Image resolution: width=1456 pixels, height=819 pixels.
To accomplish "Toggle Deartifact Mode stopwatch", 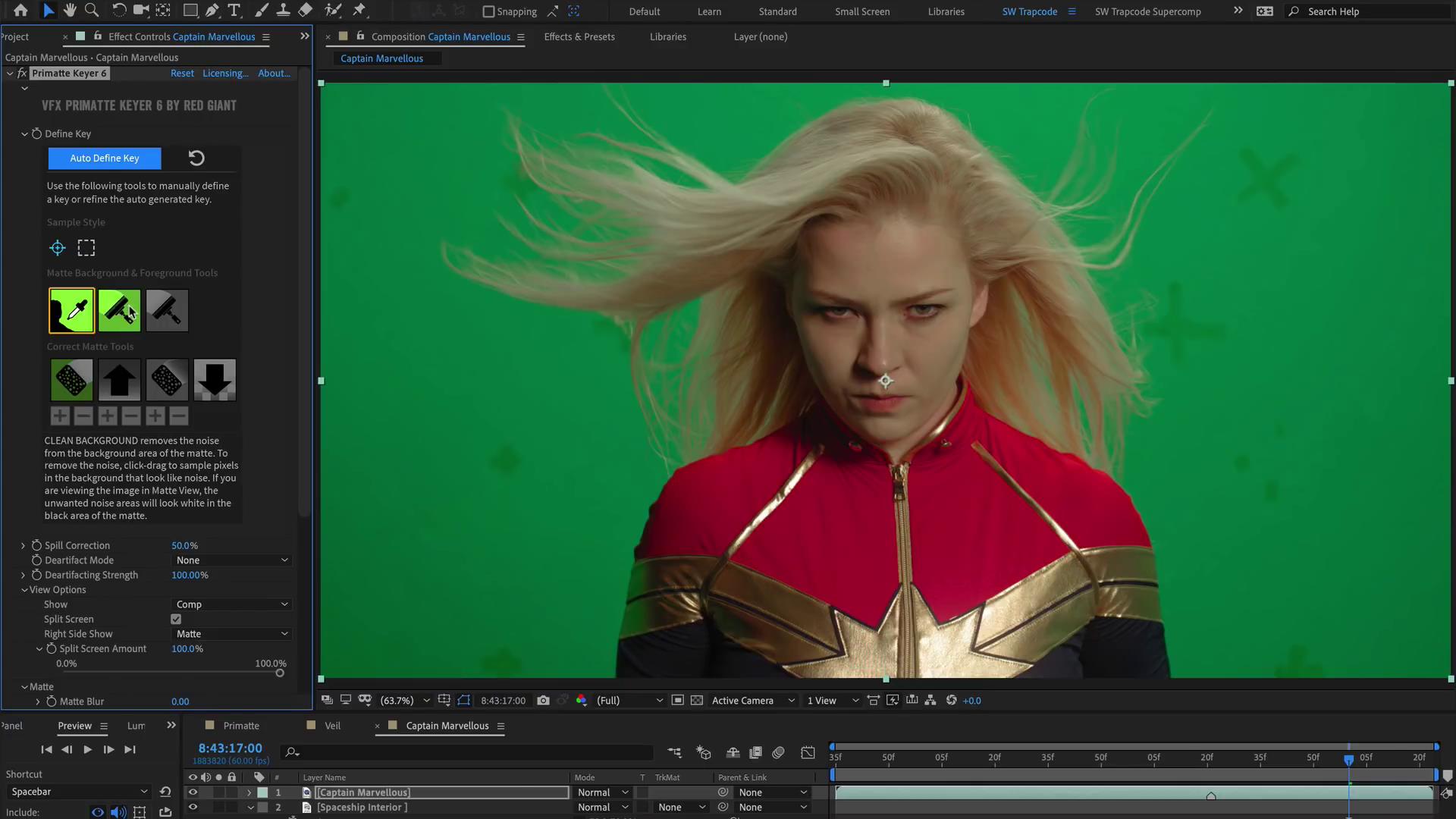I will [36, 560].
